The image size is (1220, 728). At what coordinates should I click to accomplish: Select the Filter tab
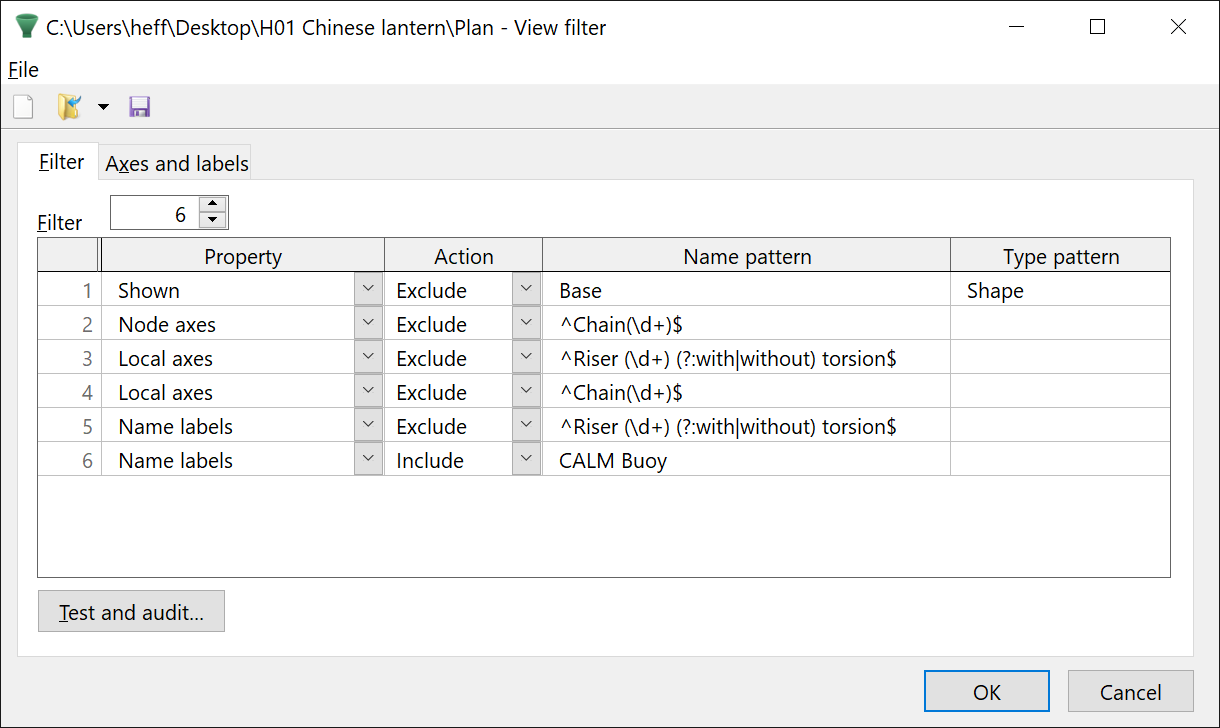(61, 162)
